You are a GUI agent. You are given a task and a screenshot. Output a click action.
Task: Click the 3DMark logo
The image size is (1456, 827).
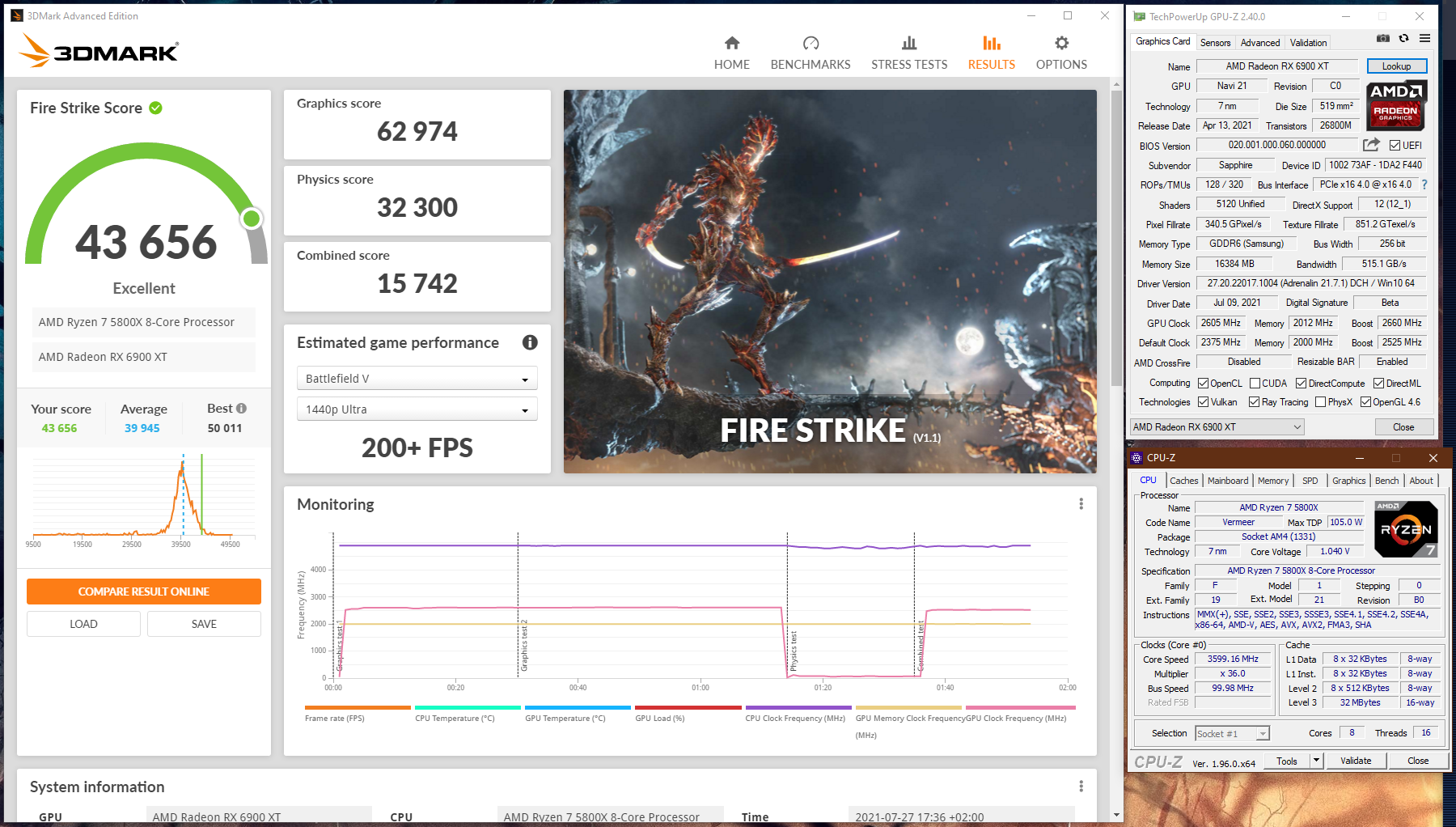pos(99,51)
